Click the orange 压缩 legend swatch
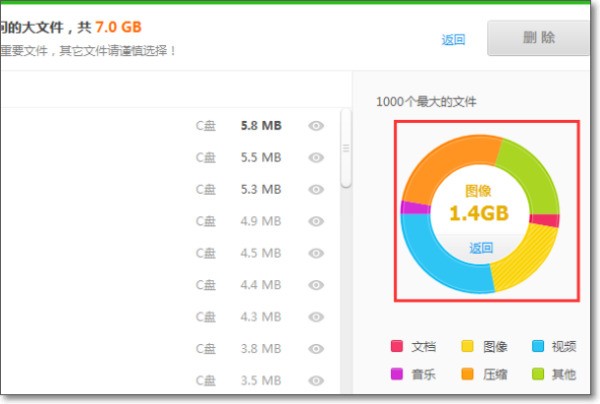 pos(467,374)
